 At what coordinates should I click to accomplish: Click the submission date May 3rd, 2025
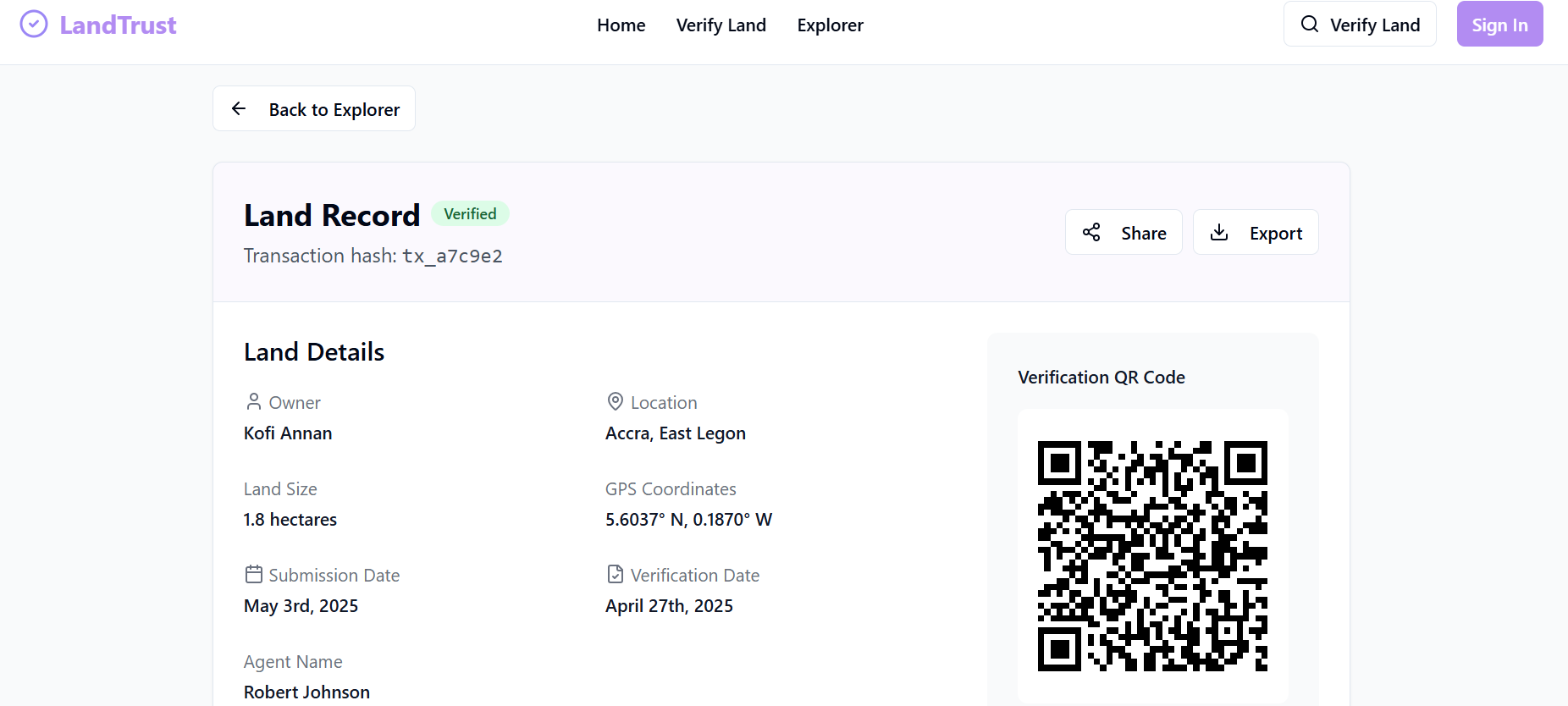pos(301,606)
